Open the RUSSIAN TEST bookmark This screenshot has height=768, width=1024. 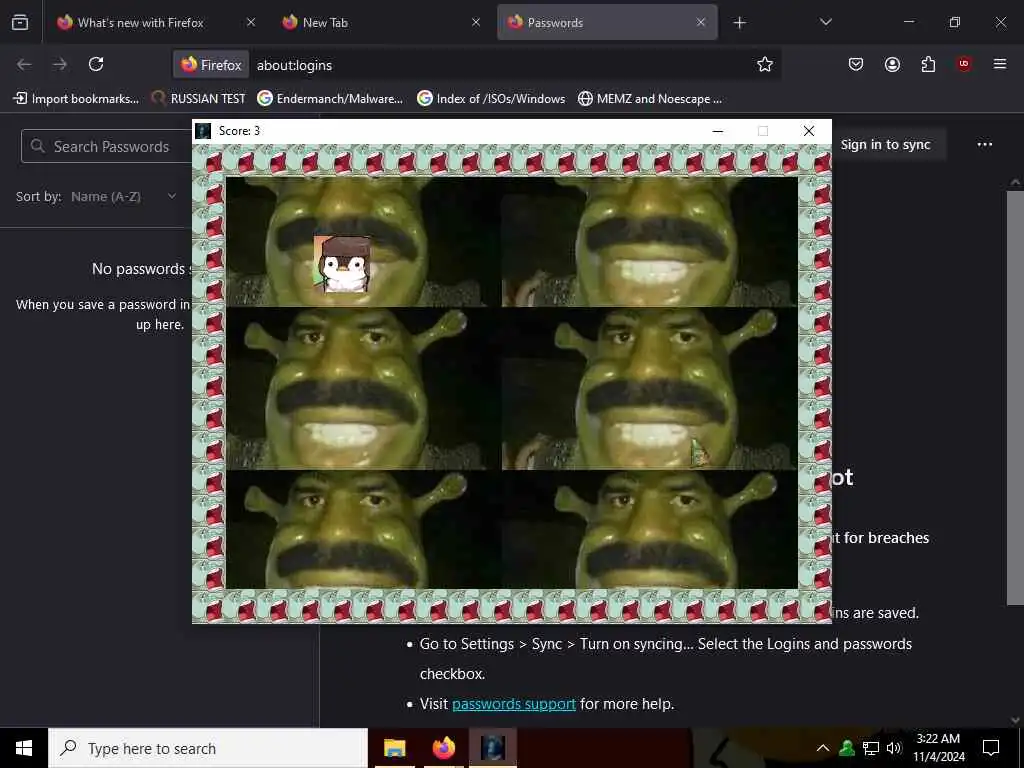[198, 99]
